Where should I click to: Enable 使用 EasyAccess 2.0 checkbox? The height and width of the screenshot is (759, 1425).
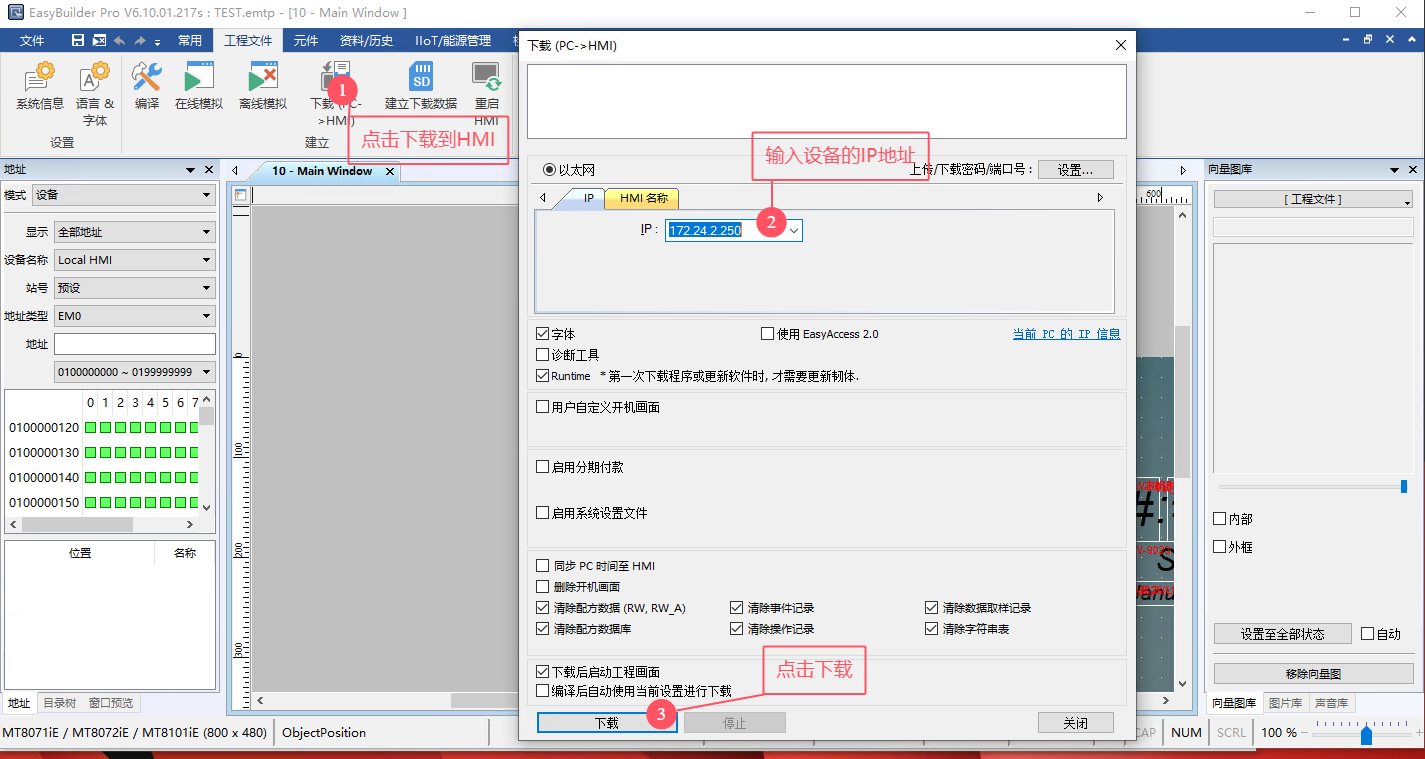pyautogui.click(x=767, y=334)
